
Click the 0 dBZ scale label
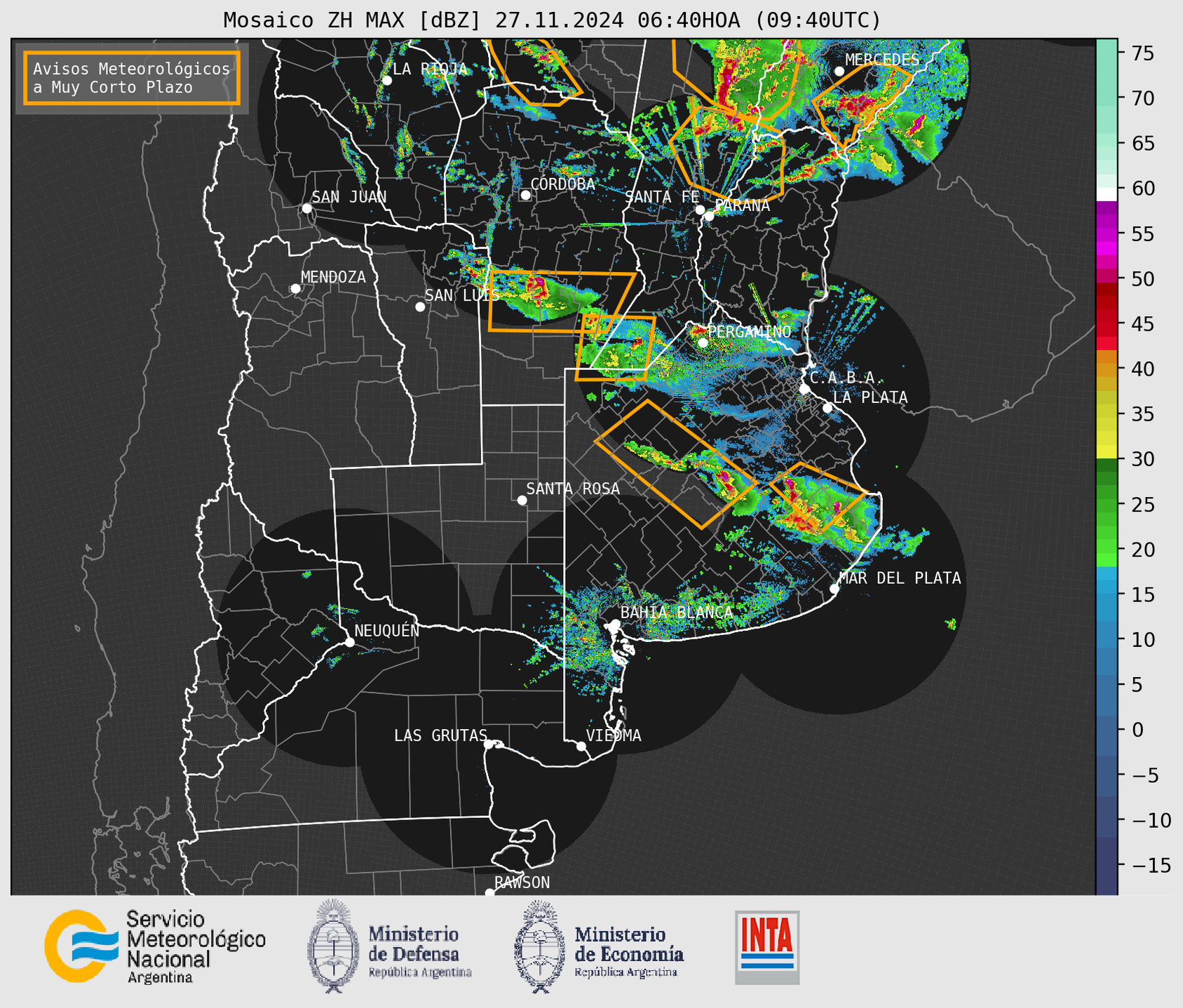tap(1137, 730)
